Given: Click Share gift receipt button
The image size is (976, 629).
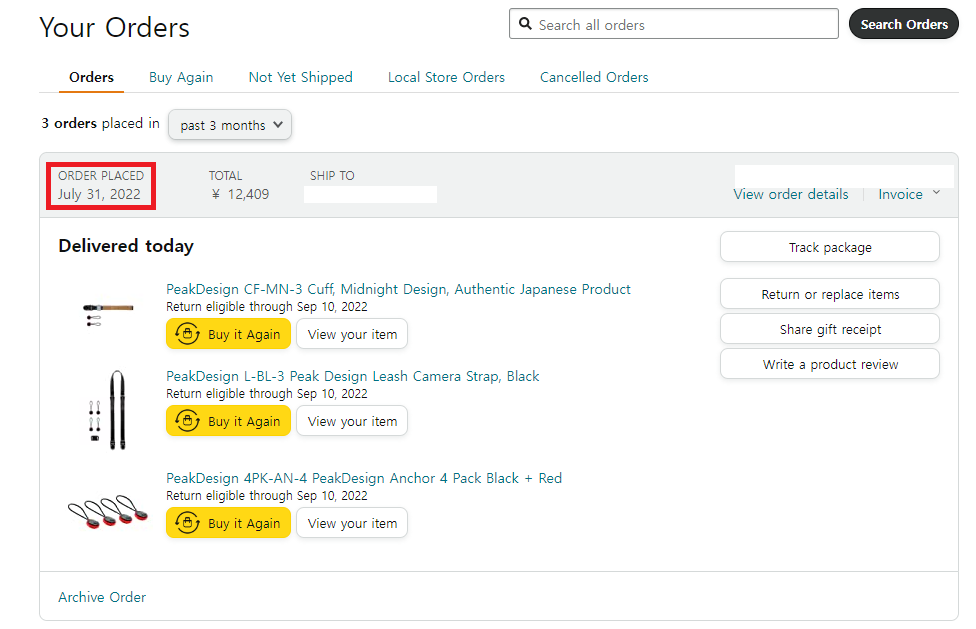Looking at the screenshot, I should [830, 328].
